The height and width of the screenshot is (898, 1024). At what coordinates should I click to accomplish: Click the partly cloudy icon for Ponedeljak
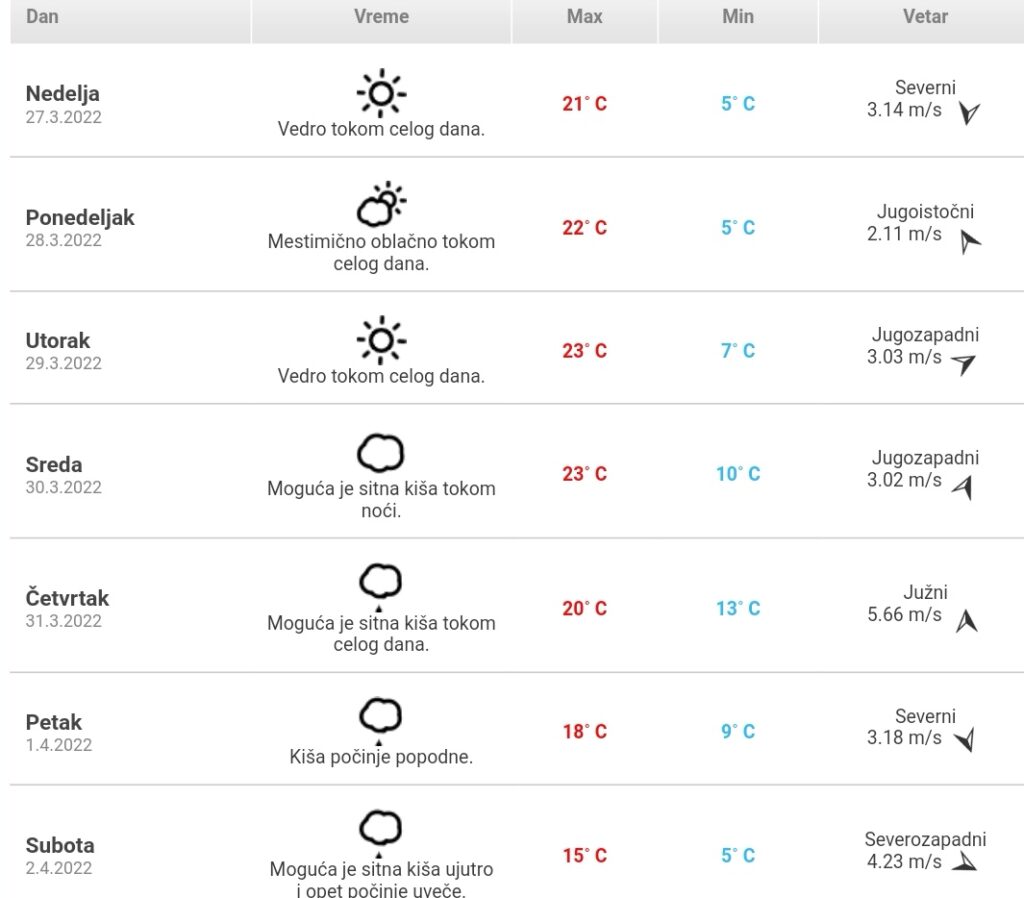point(381,204)
